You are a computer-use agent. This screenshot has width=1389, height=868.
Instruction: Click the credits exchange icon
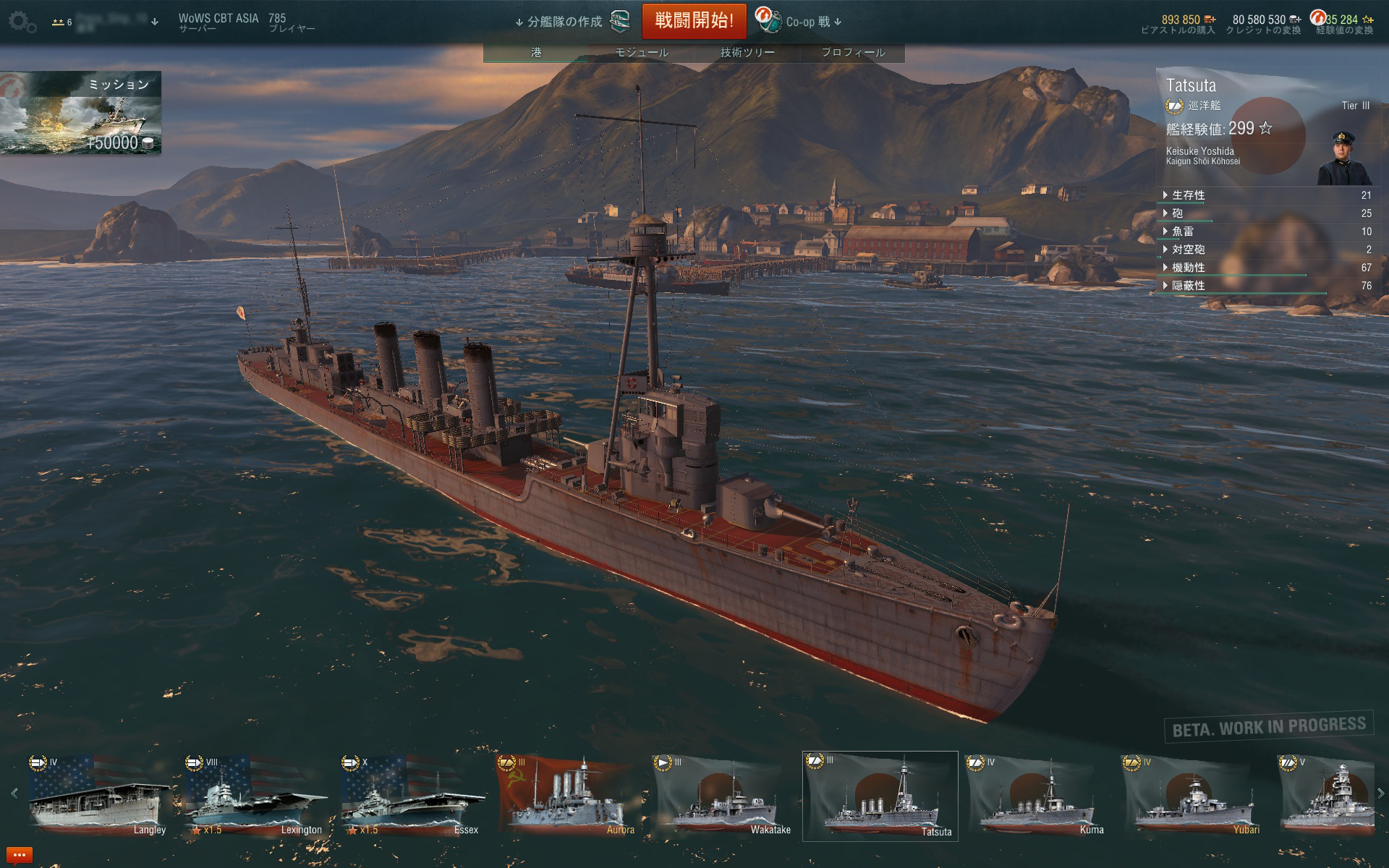click(x=1295, y=20)
